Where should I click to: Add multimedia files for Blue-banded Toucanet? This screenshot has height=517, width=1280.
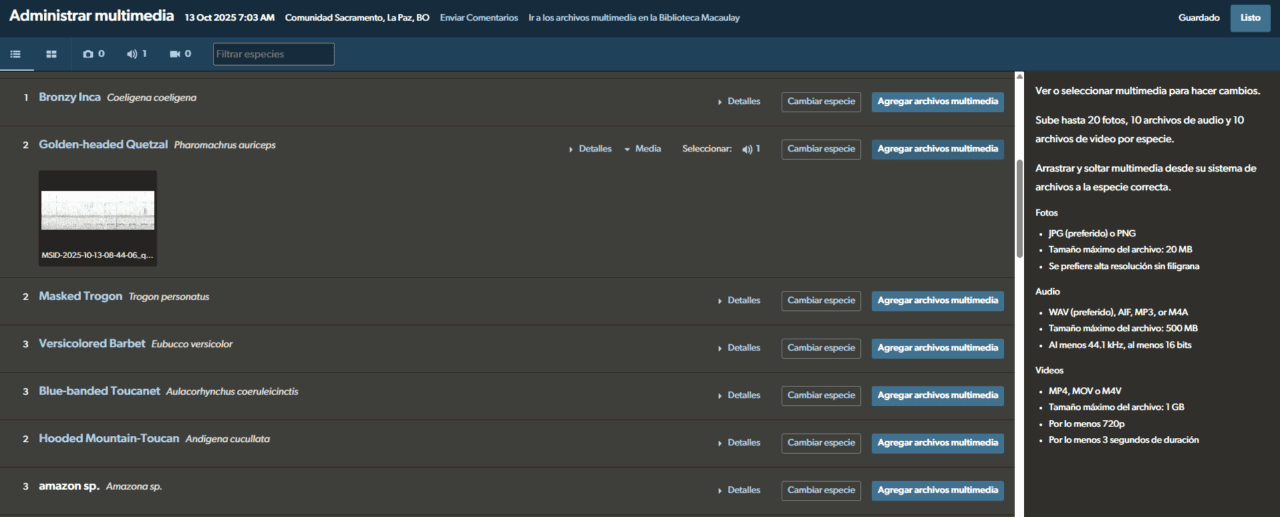coord(937,395)
